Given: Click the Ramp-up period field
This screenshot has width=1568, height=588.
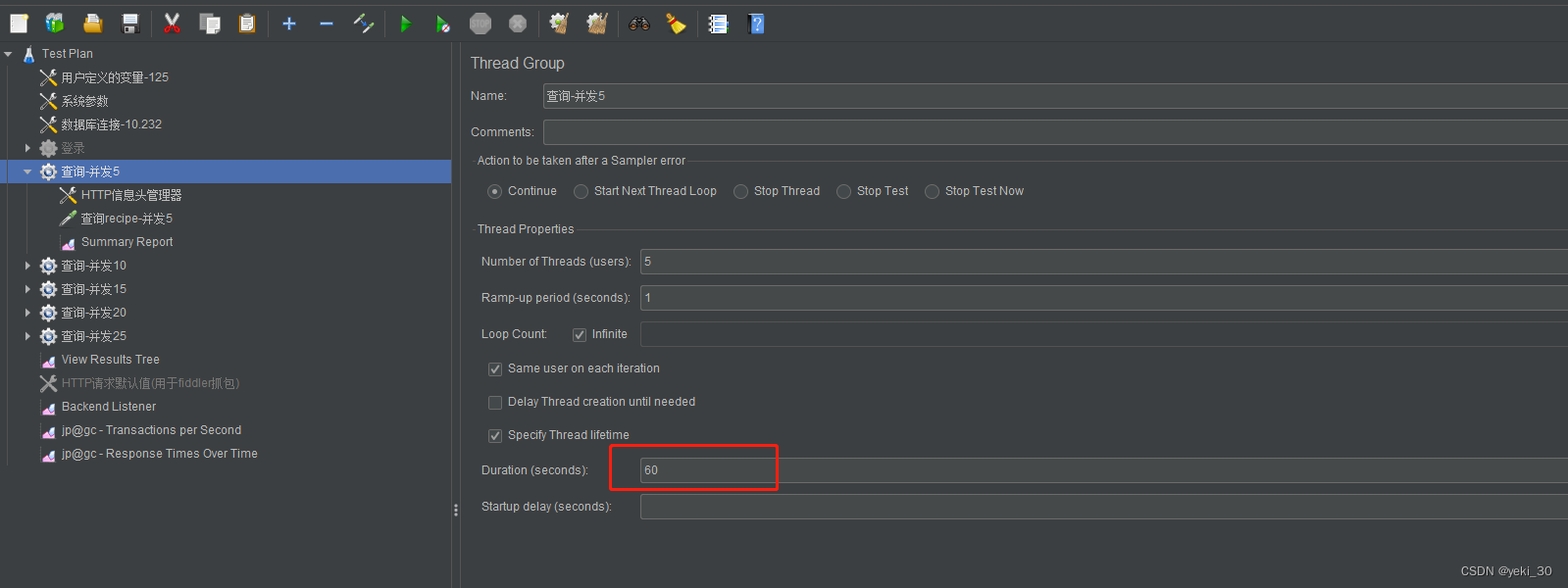Looking at the screenshot, I should click(1104, 298).
